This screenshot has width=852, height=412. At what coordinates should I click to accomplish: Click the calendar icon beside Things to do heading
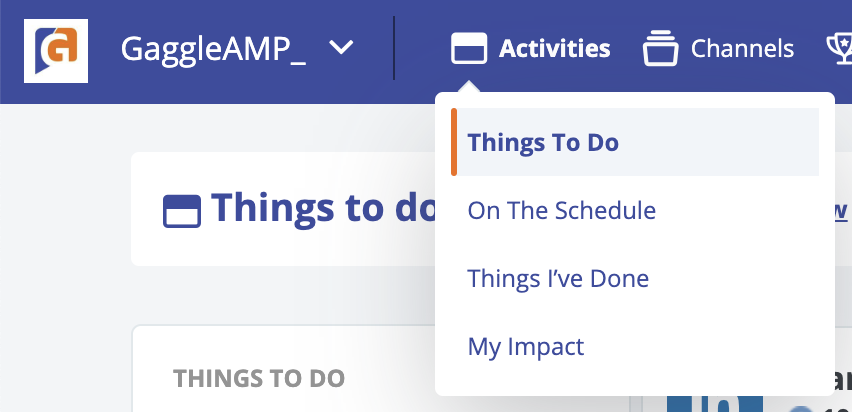182,211
